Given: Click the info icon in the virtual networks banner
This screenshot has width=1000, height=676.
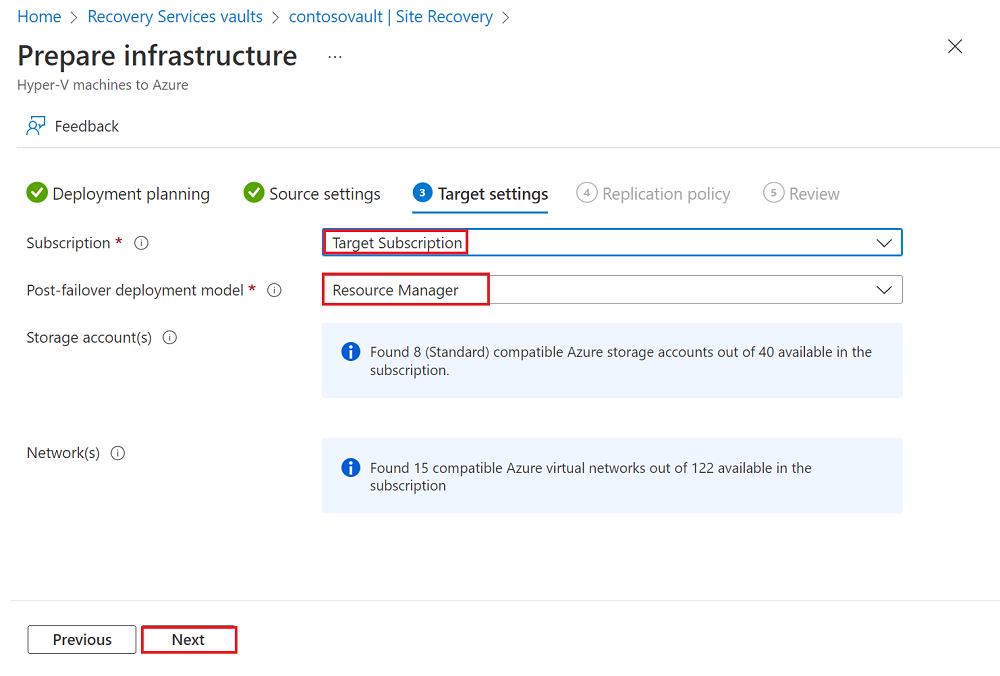Looking at the screenshot, I should [351, 468].
